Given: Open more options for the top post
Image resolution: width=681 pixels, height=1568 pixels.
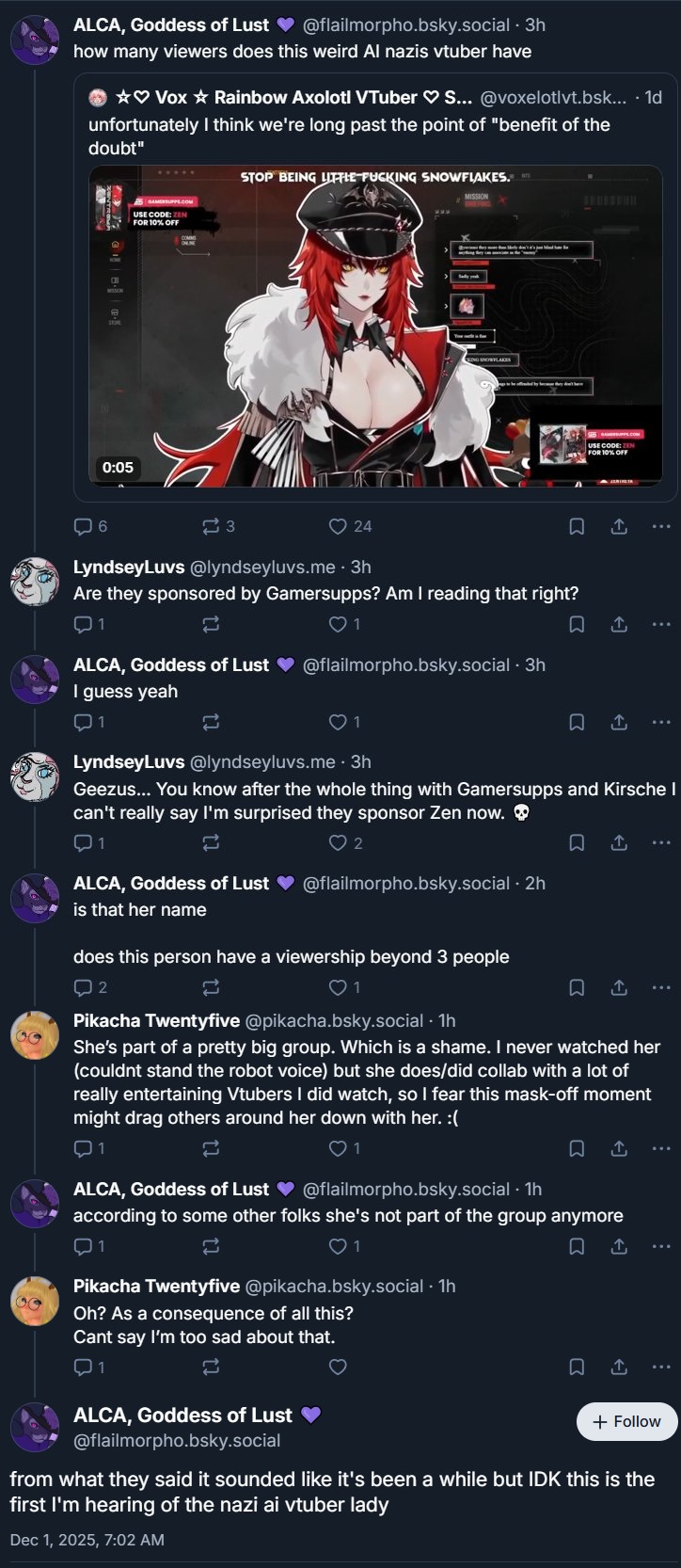Looking at the screenshot, I should (661, 526).
